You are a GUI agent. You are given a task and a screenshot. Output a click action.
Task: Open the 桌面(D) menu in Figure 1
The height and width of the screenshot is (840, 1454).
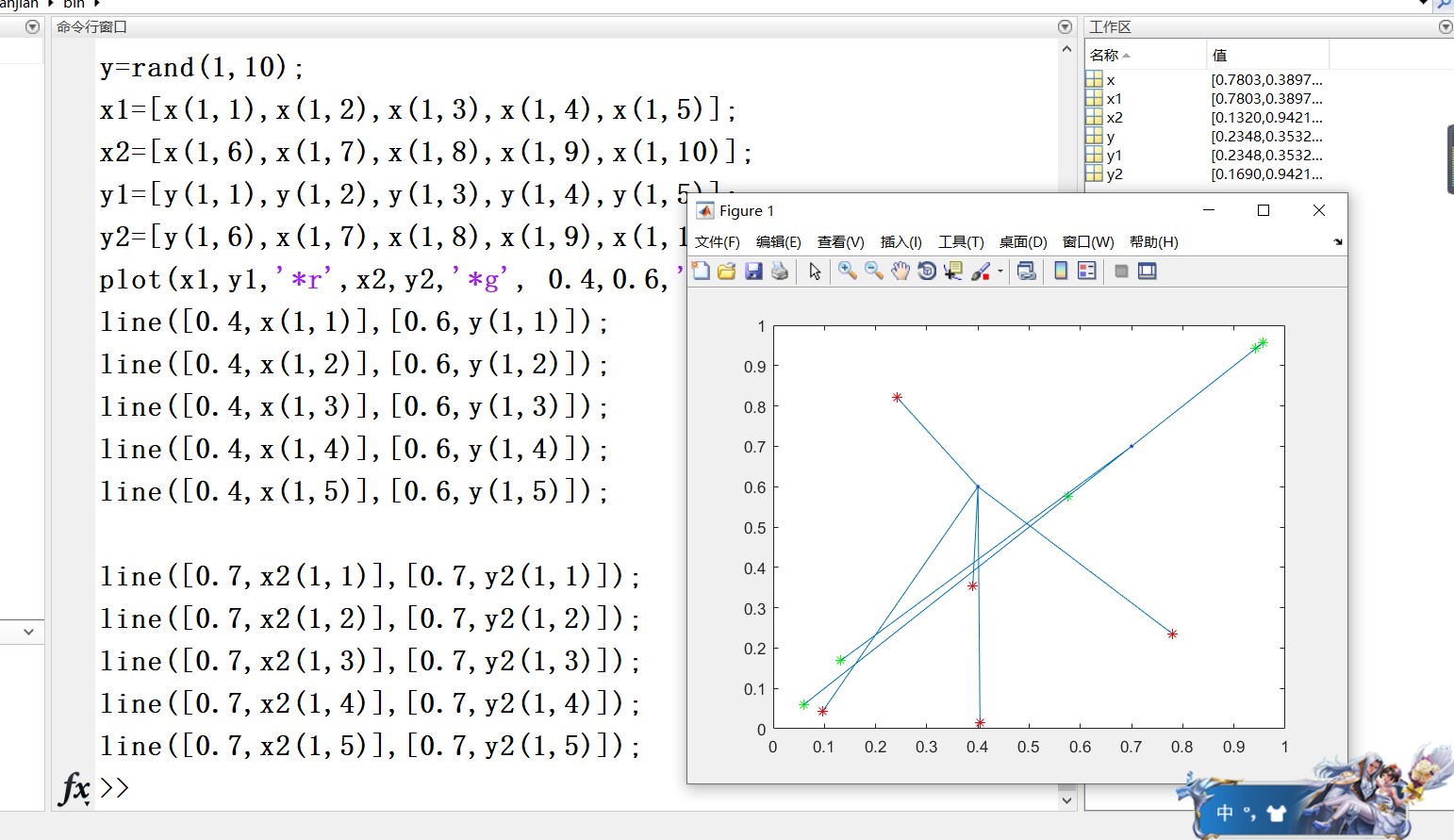[x=1023, y=242]
